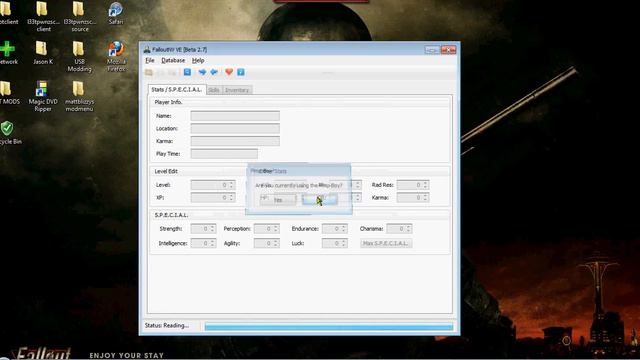
Task: Click the Charisma spinner box
Action: (x=399, y=229)
